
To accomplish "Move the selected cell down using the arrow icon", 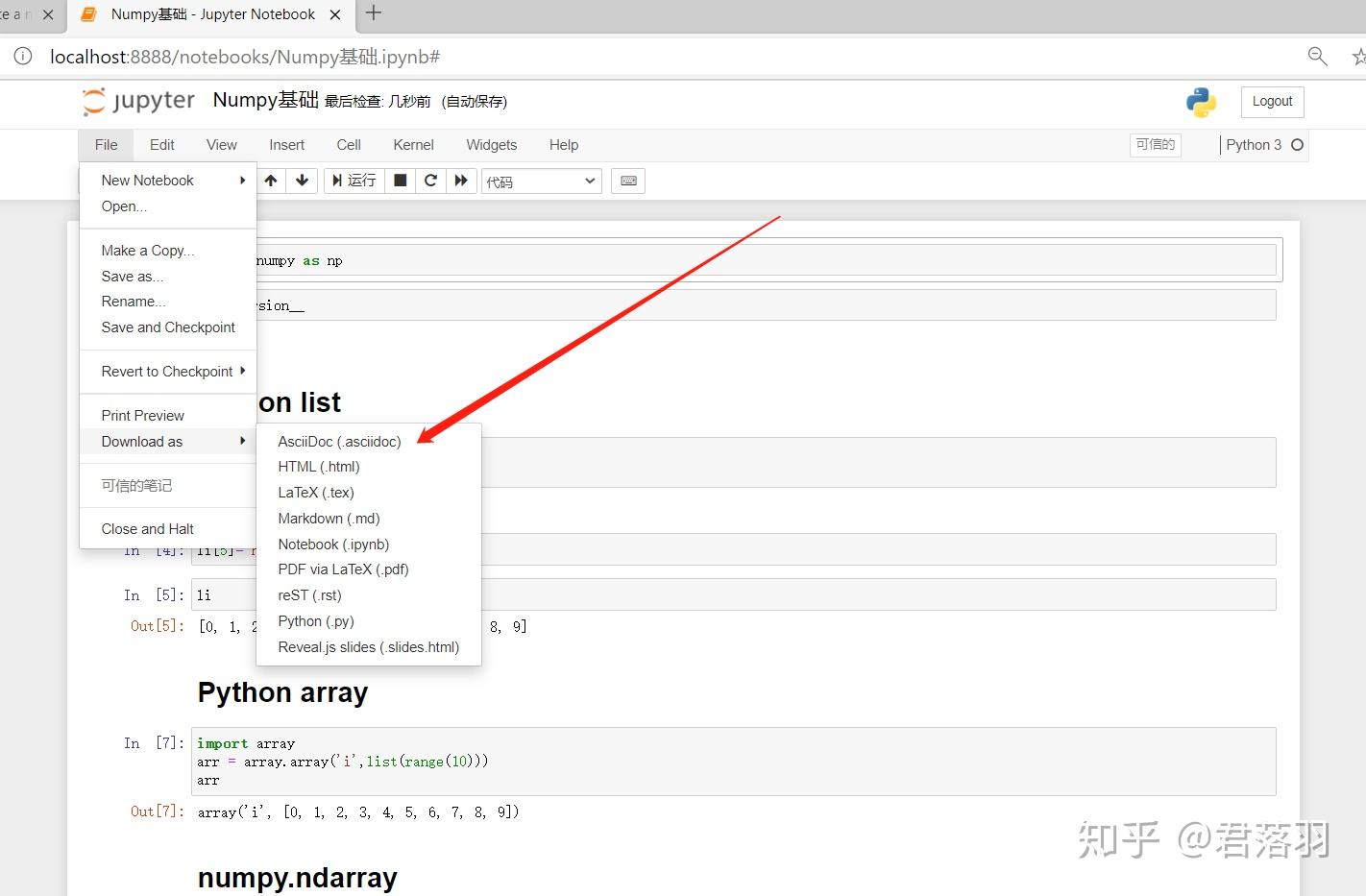I will [x=302, y=181].
